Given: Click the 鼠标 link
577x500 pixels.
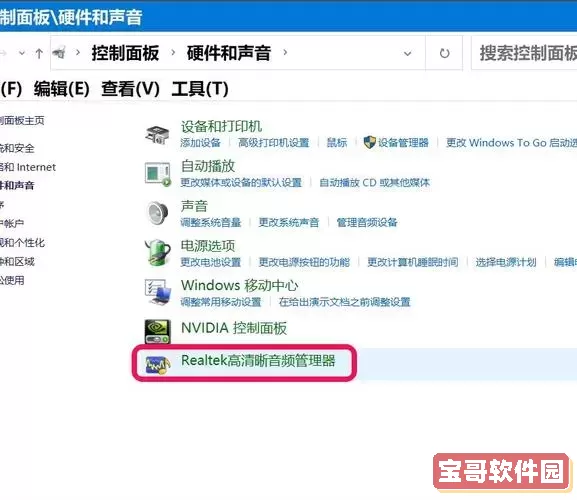Looking at the screenshot, I should (337, 143).
